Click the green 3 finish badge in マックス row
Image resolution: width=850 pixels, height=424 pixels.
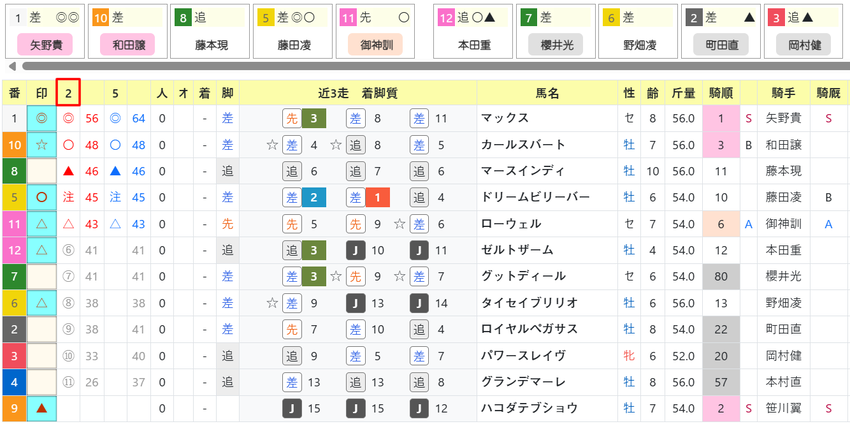[314, 118]
